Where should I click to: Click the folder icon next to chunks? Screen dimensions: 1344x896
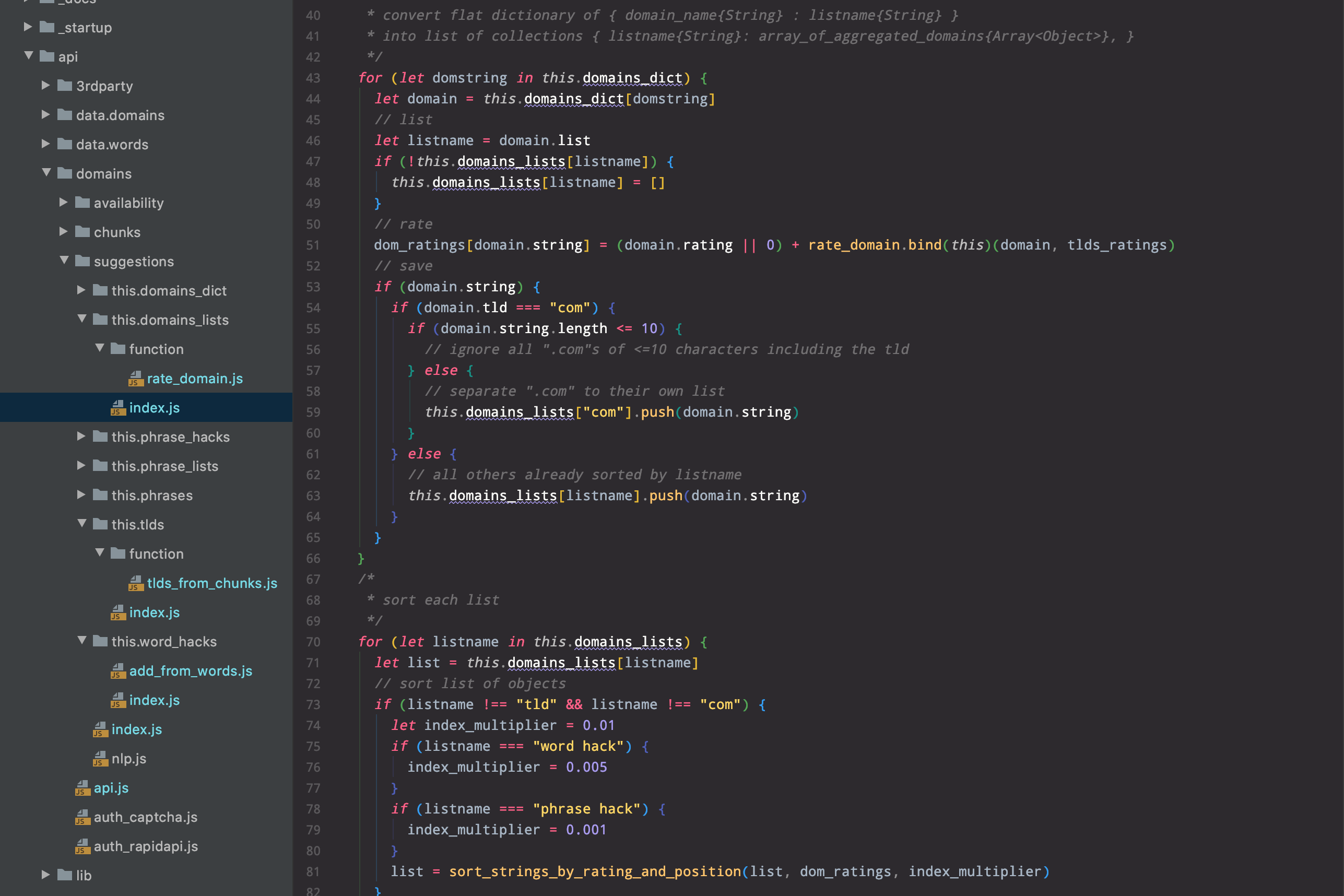pyautogui.click(x=82, y=232)
